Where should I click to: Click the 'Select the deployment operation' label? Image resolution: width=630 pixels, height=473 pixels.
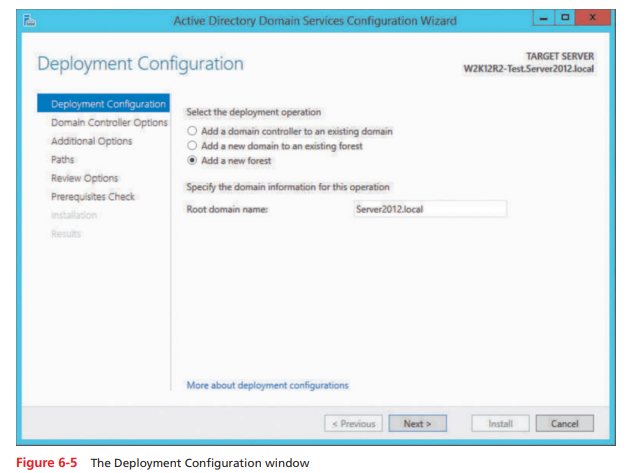[x=254, y=112]
